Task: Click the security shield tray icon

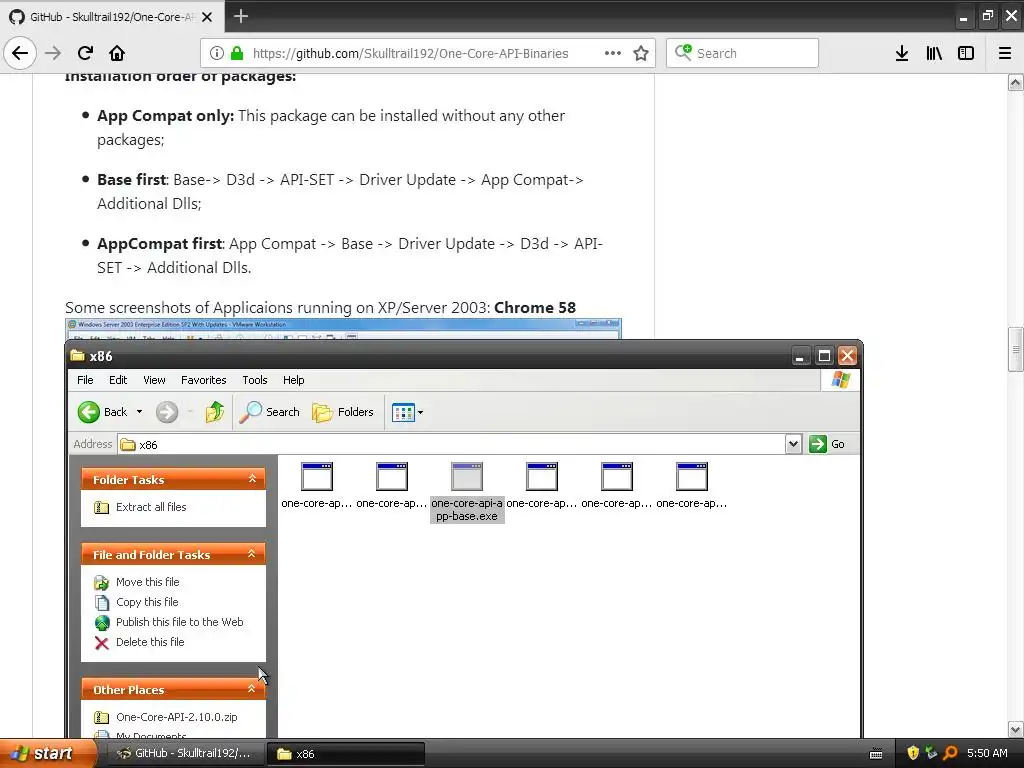Action: click(x=913, y=754)
